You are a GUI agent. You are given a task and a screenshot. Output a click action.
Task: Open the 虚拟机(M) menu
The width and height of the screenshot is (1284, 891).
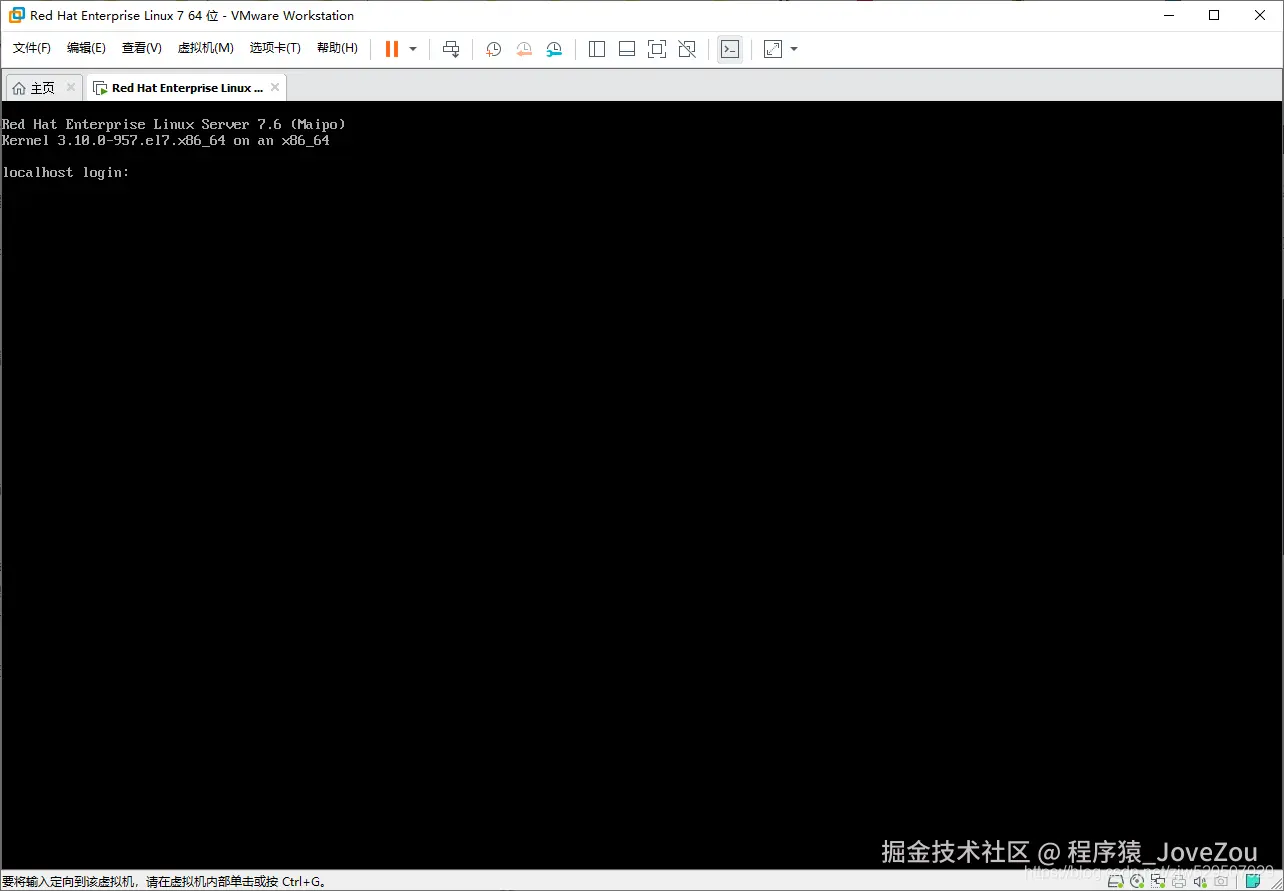(205, 48)
